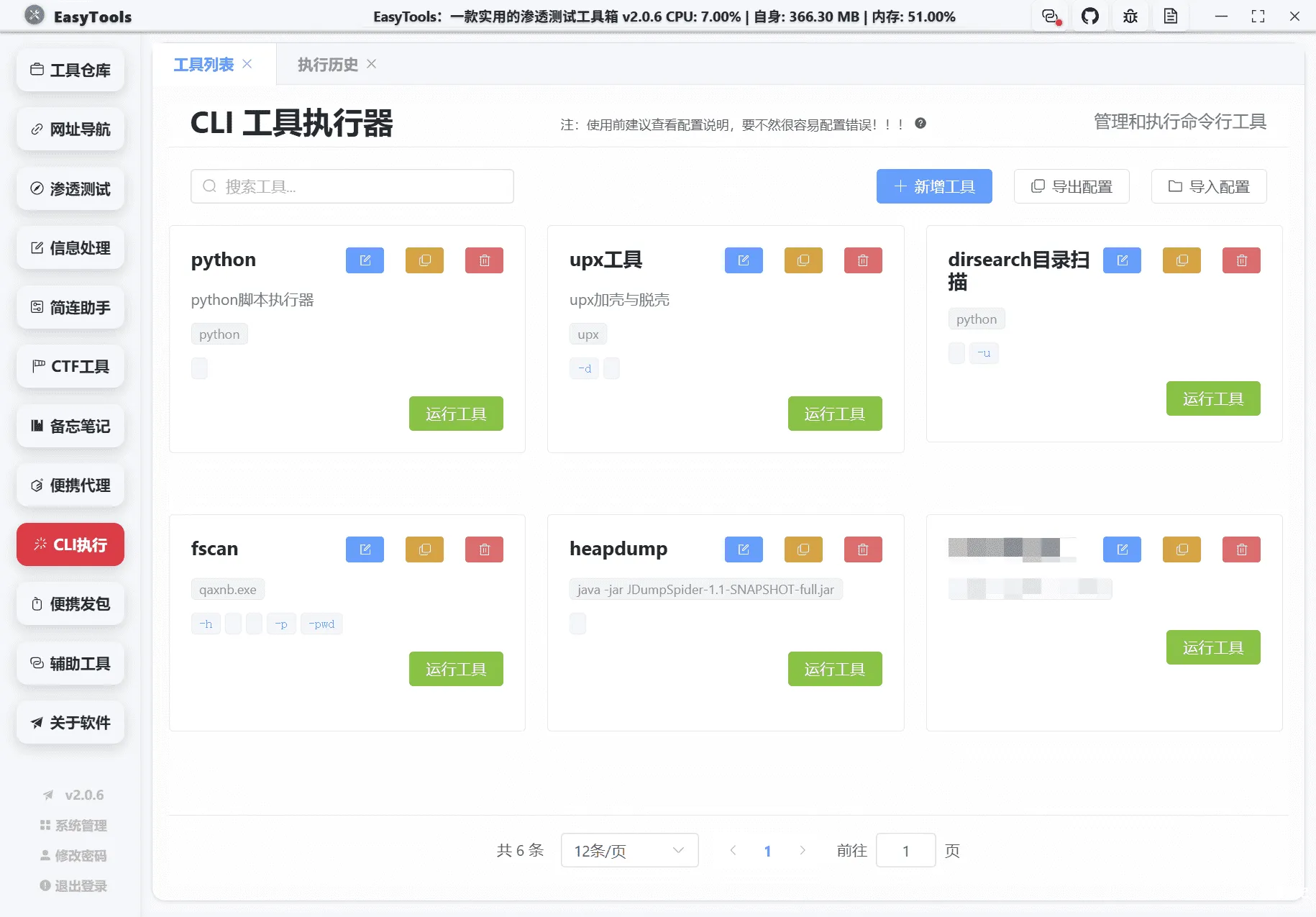
Task: Open the GitHub icon in the title bar
Action: pos(1090,16)
